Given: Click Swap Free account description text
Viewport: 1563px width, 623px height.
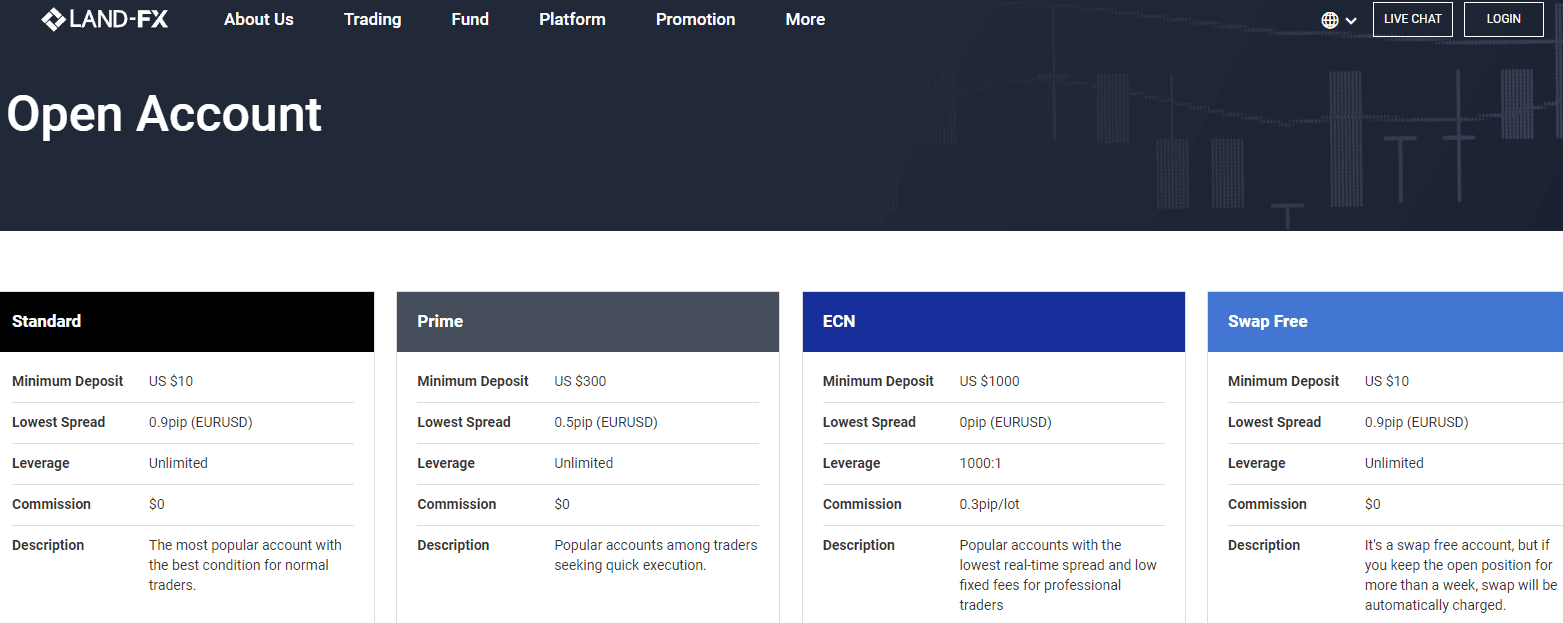Looking at the screenshot, I should coord(1461,575).
